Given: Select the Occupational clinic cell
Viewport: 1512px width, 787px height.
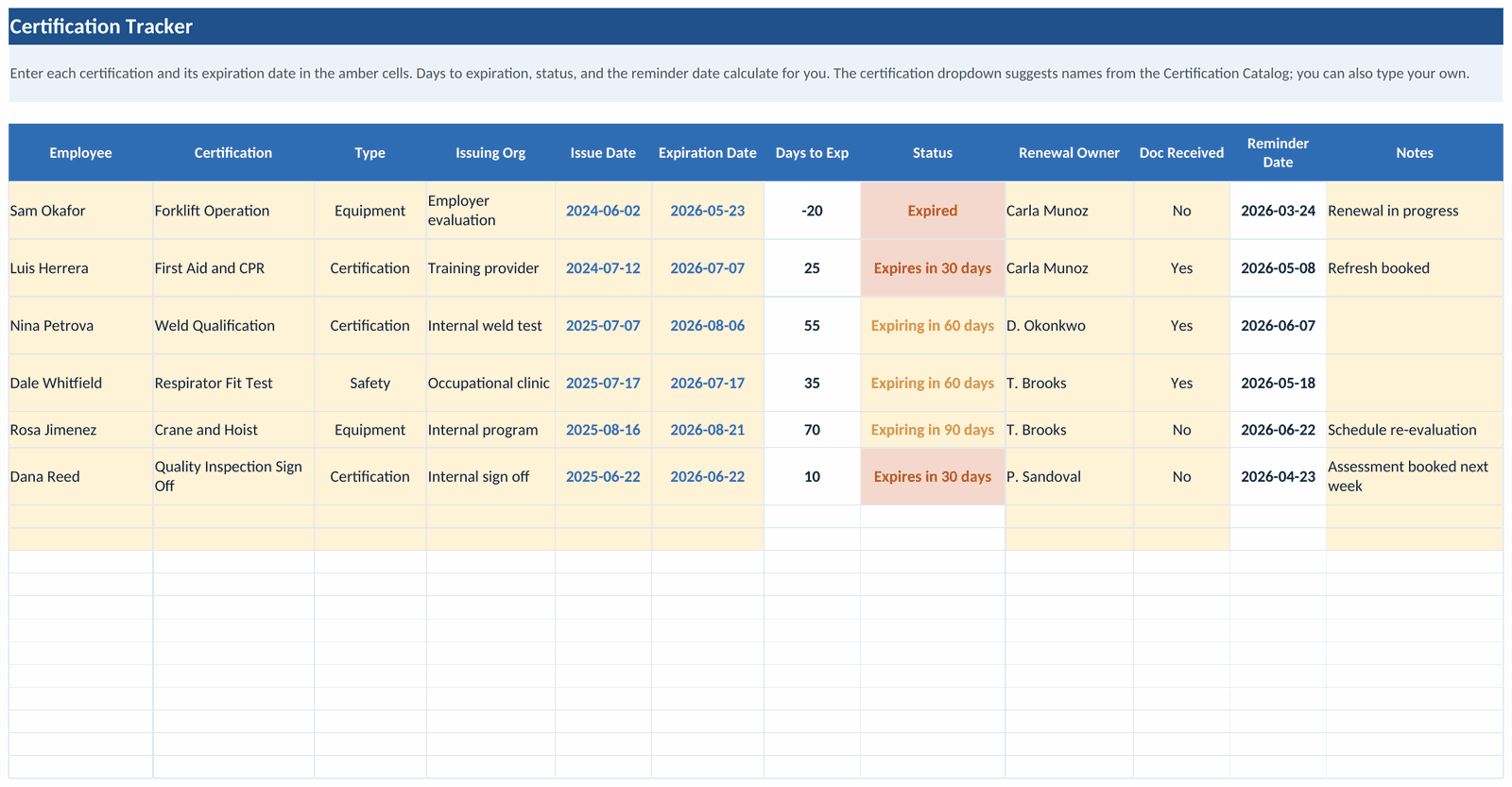Looking at the screenshot, I should [x=490, y=383].
